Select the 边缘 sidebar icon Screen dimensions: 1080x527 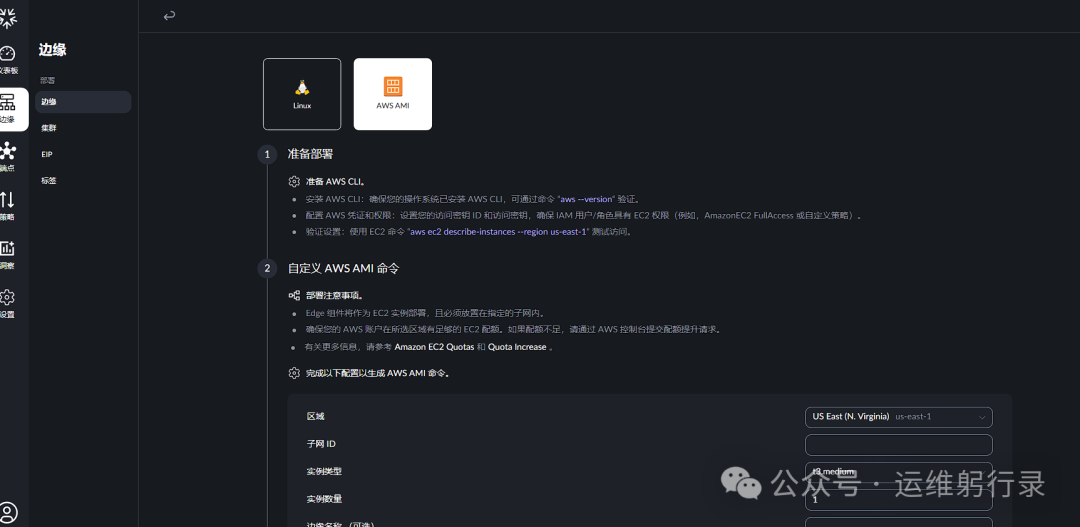(7, 103)
